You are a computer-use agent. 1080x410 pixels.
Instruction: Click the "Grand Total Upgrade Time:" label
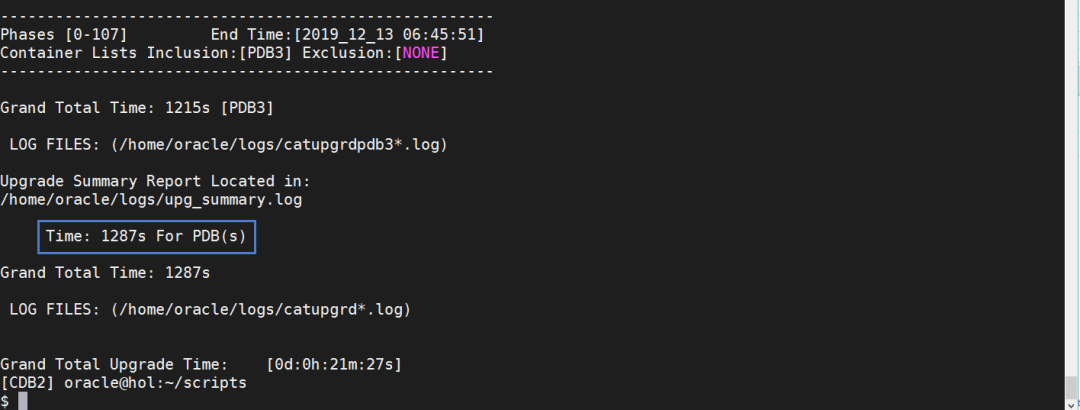[x=123, y=364]
